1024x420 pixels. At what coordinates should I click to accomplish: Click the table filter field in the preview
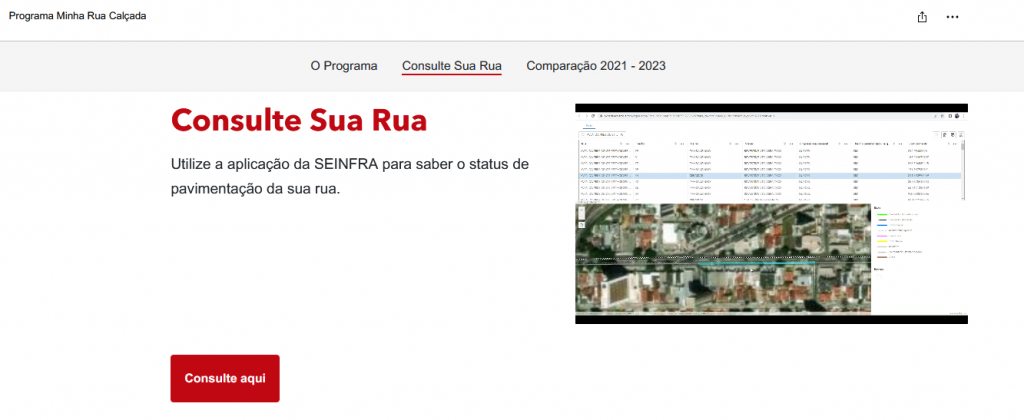(602, 133)
